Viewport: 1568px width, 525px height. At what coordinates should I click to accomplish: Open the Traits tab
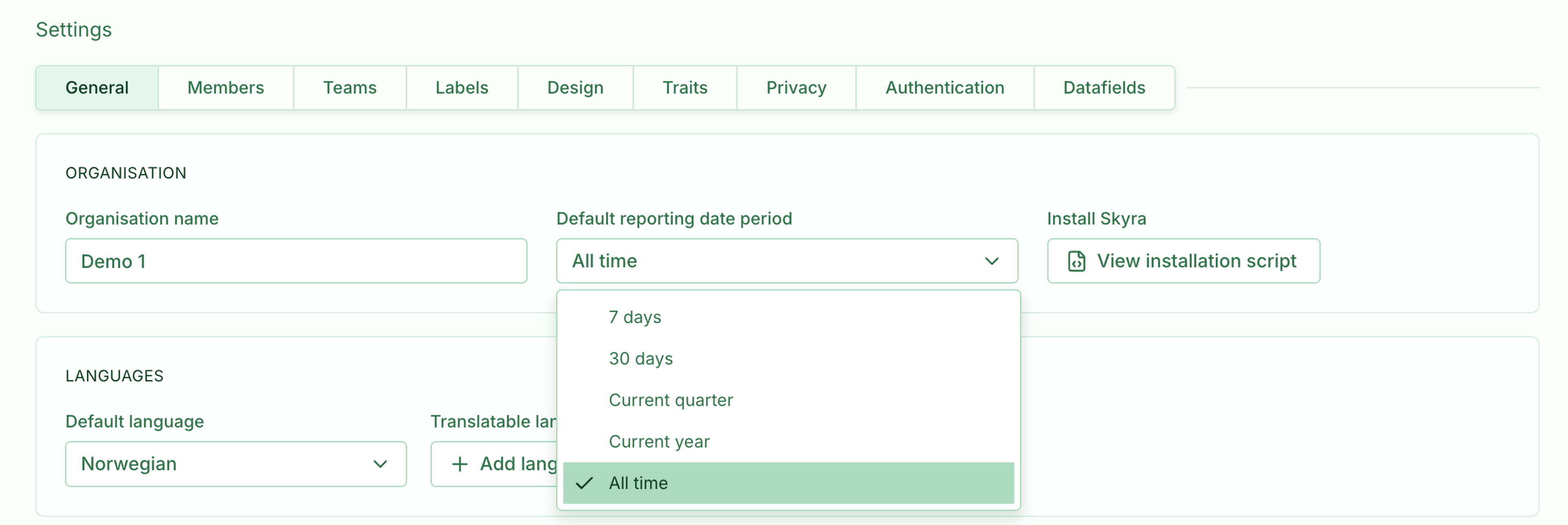(685, 88)
